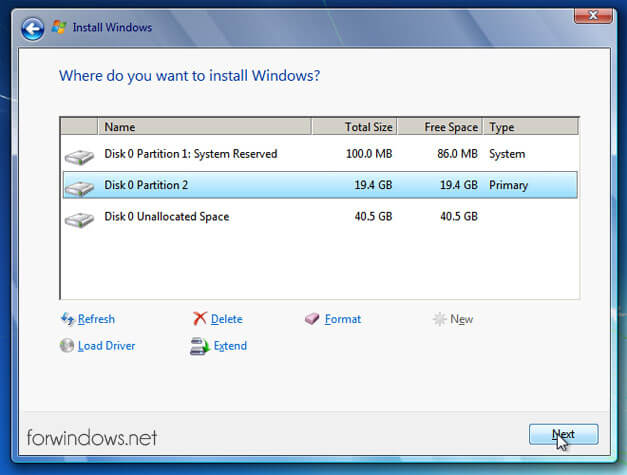Sort by the Type column header
Image resolution: width=627 pixels, height=475 pixels.
[x=530, y=127]
